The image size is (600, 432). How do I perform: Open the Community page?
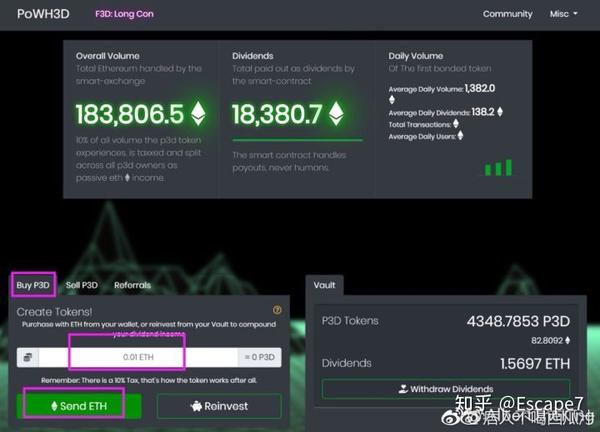pyautogui.click(x=507, y=14)
